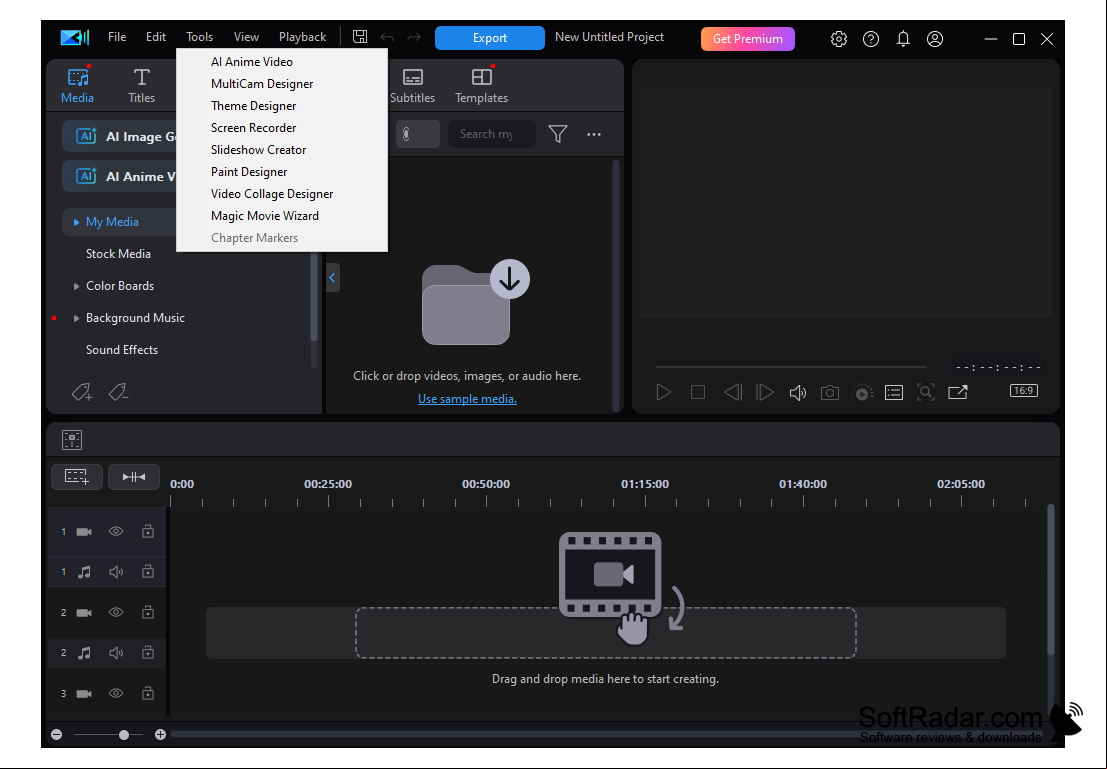Click the AI Image generator button
Screen dimensions: 1107x769
tap(119, 136)
